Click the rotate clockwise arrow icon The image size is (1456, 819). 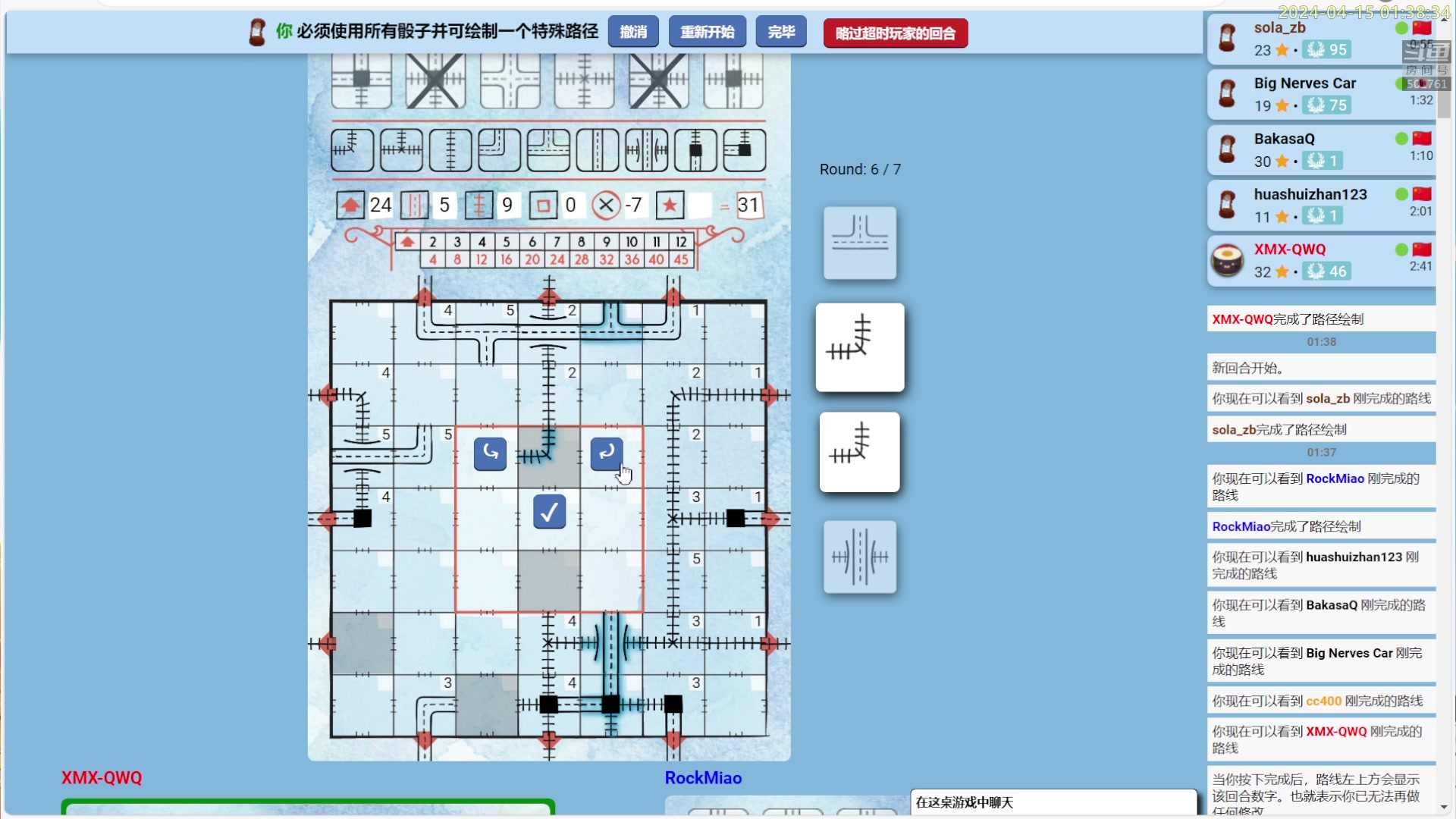point(607,453)
